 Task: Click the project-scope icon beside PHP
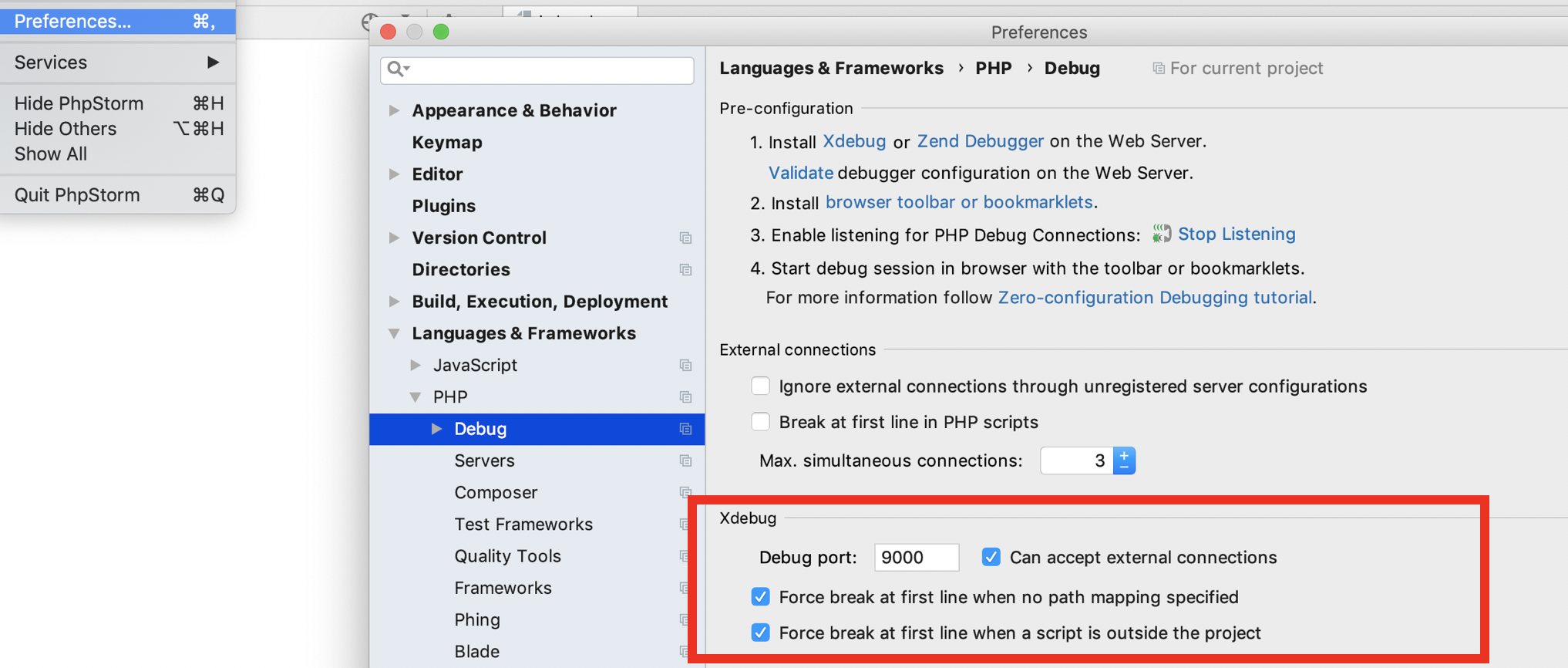click(x=685, y=397)
